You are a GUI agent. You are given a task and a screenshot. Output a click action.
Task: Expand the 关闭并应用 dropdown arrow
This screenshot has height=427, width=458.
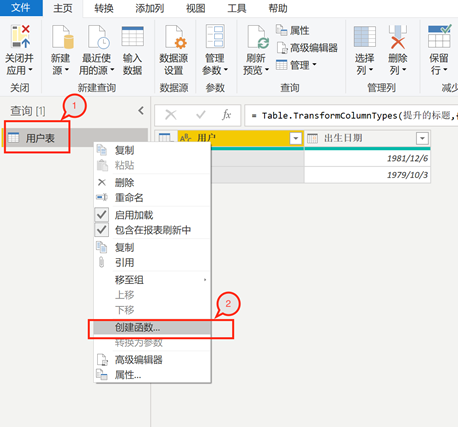pos(30,70)
